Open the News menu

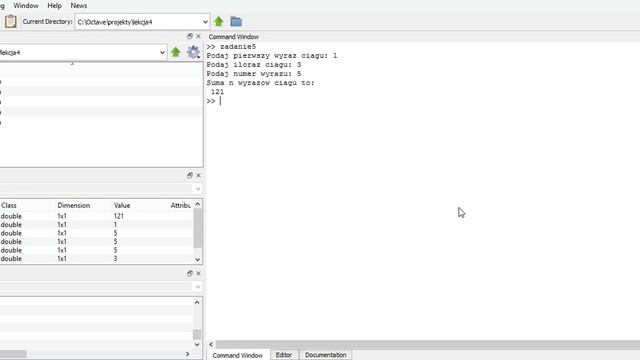point(79,6)
